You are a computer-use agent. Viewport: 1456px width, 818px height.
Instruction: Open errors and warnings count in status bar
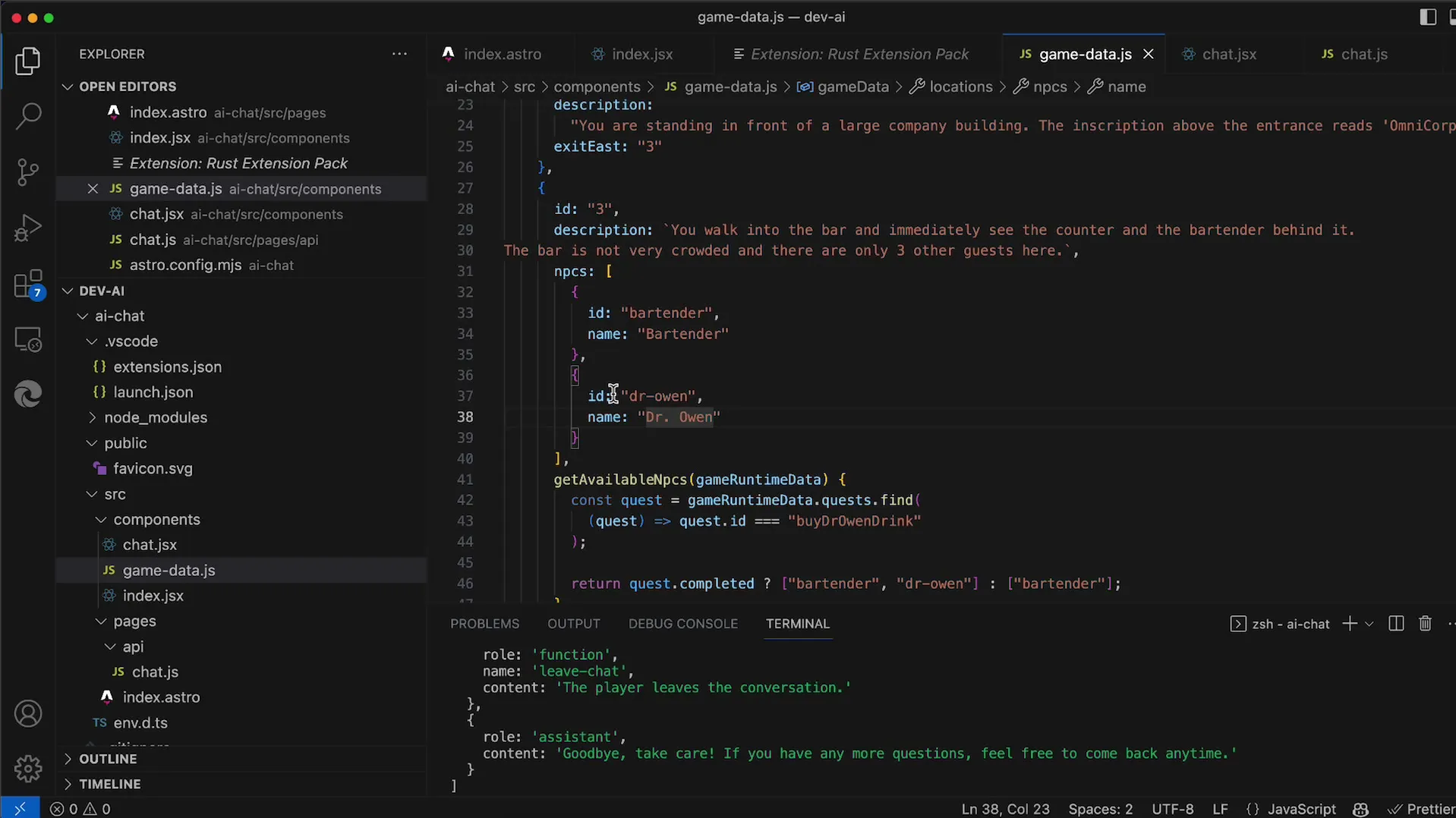coord(80,809)
